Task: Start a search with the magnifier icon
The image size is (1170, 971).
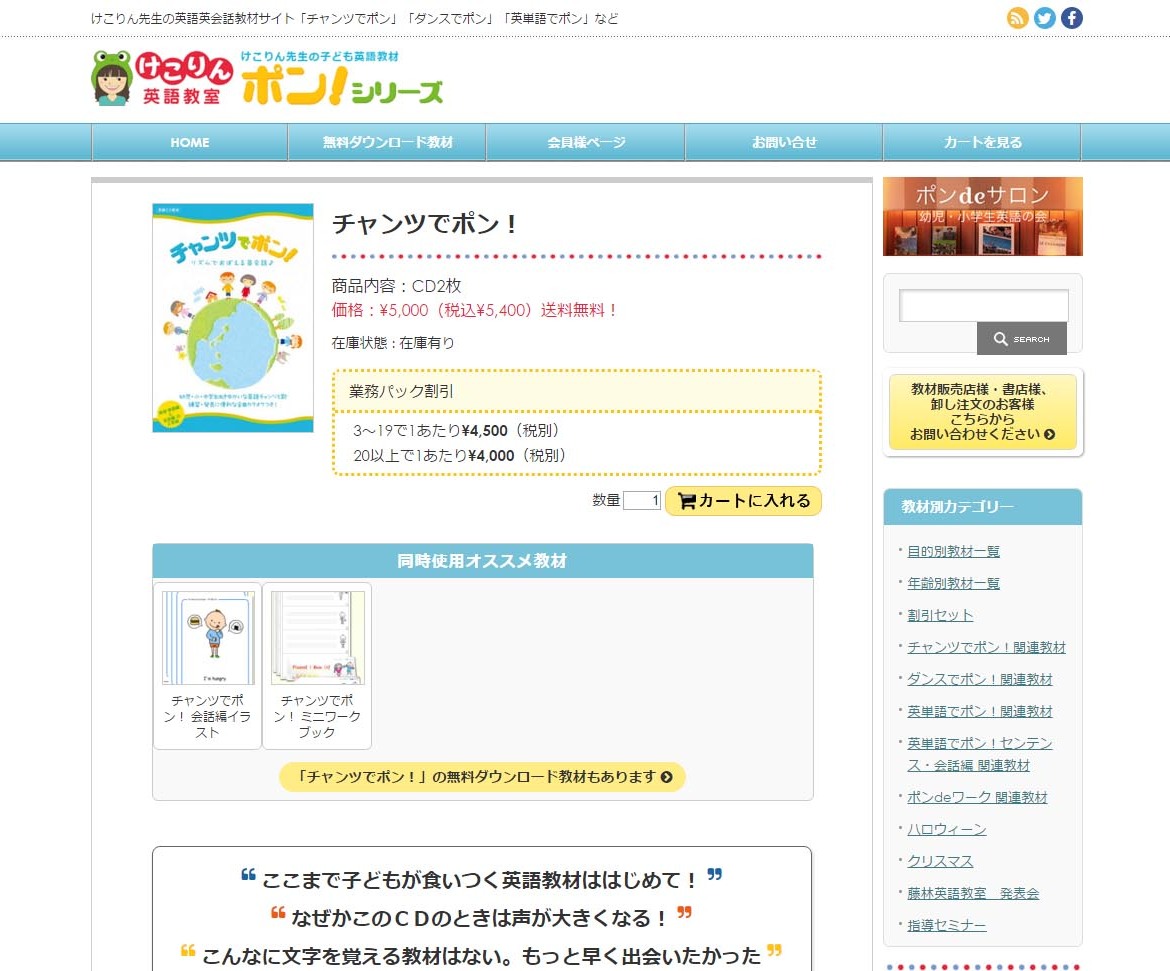Action: [x=1021, y=339]
